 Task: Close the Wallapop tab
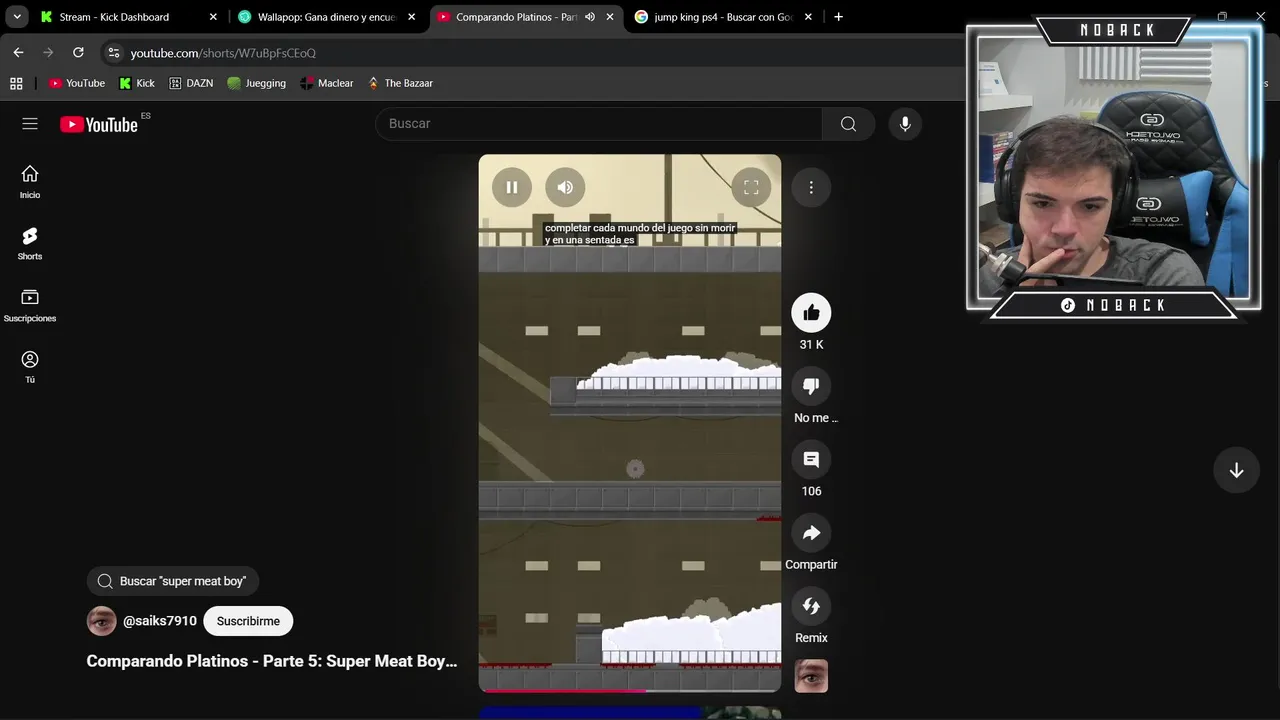[x=411, y=17]
